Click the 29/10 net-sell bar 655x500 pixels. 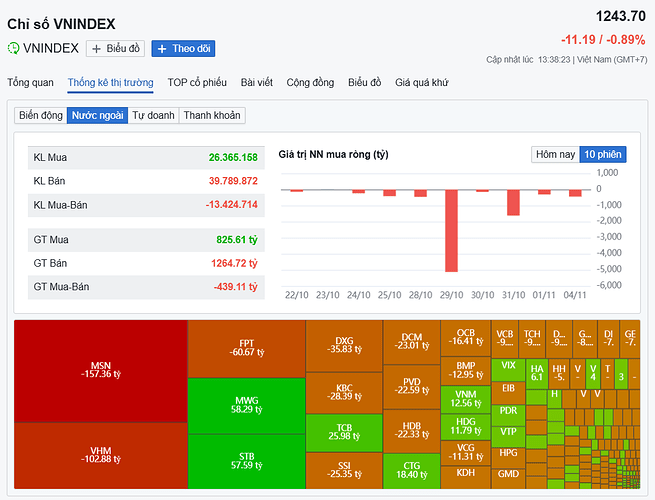click(x=451, y=231)
